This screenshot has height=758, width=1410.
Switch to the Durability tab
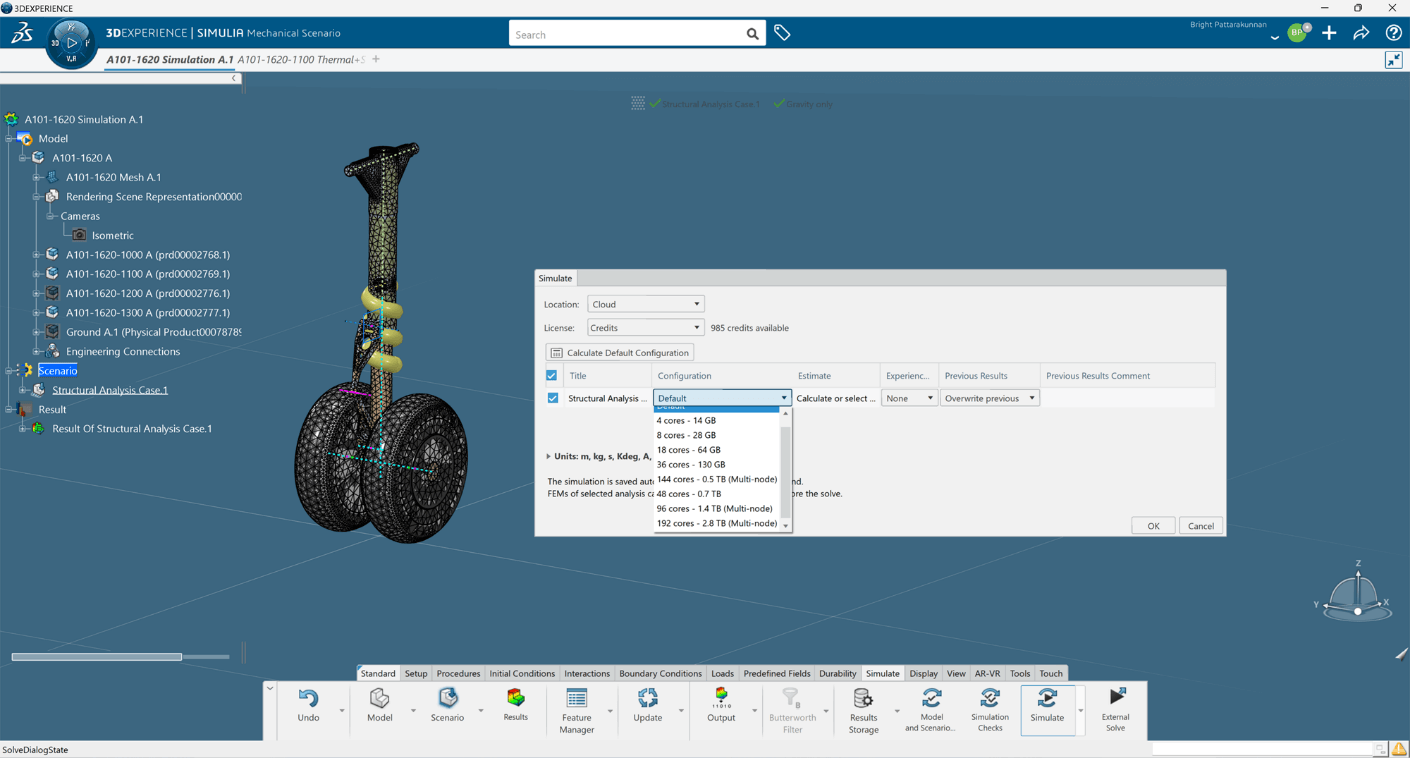coord(837,673)
